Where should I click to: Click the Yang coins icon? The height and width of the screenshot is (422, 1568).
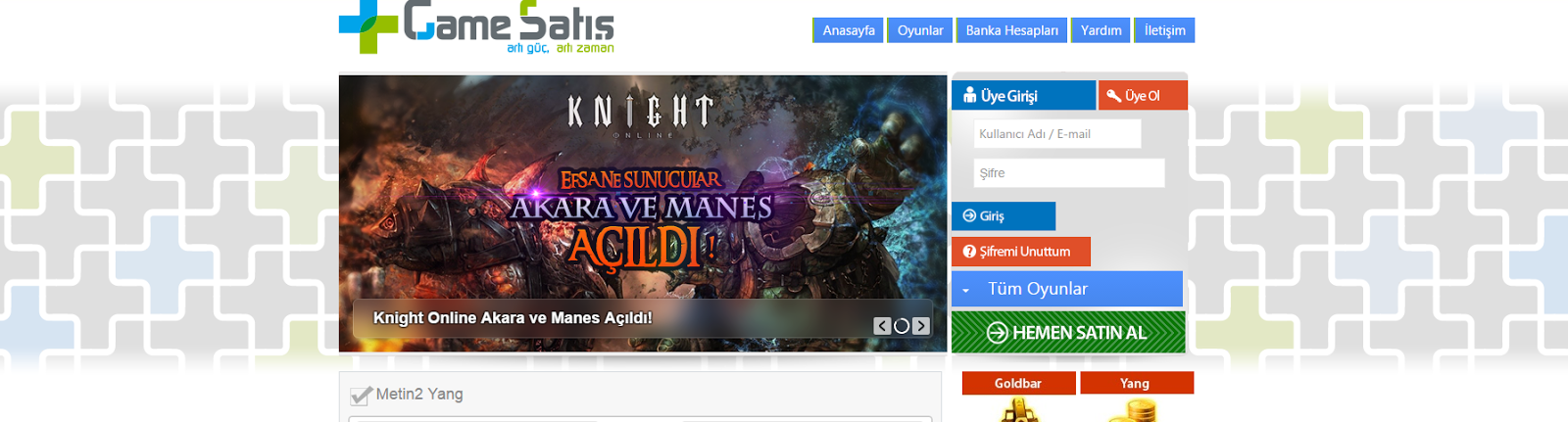click(1135, 410)
